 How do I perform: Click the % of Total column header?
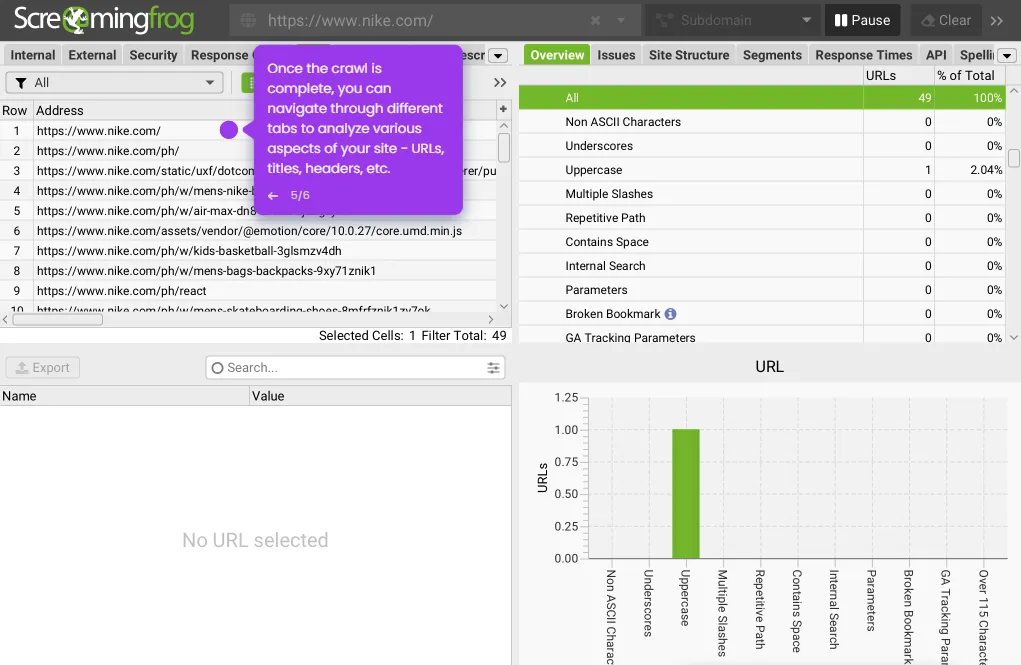pyautogui.click(x=970, y=76)
